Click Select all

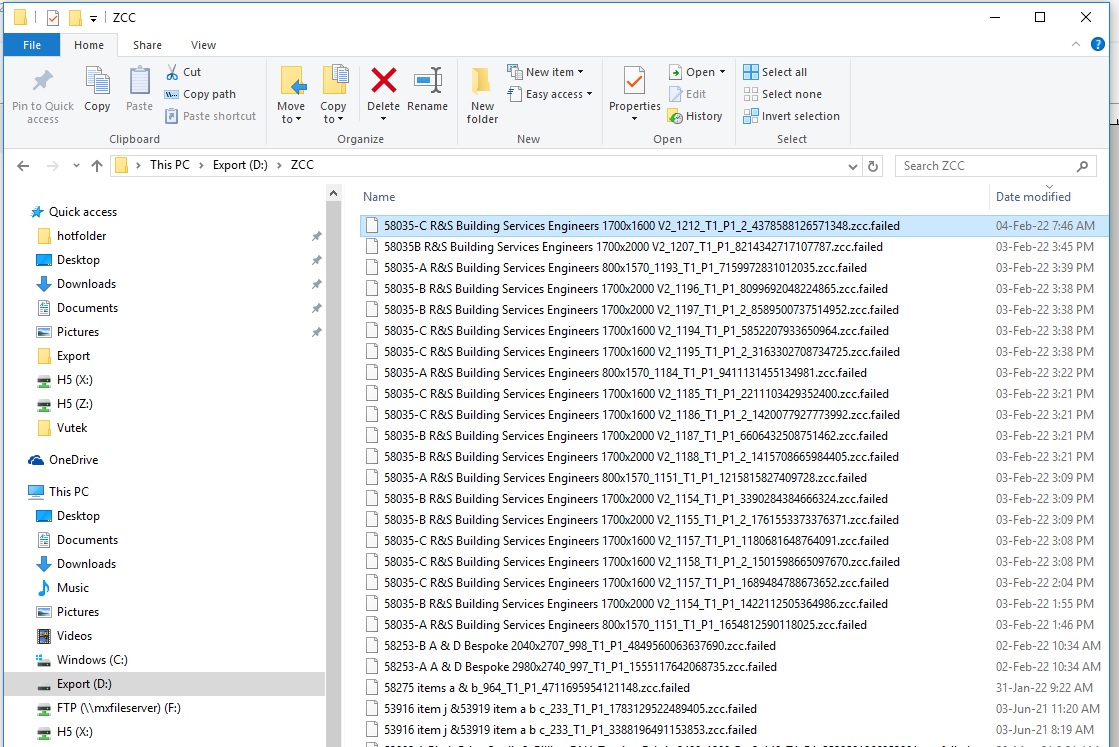[775, 72]
